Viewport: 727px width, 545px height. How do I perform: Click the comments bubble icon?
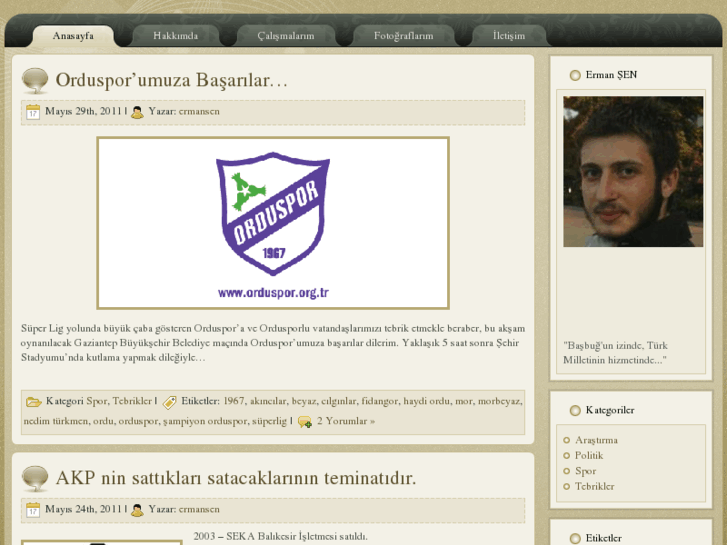(305, 422)
